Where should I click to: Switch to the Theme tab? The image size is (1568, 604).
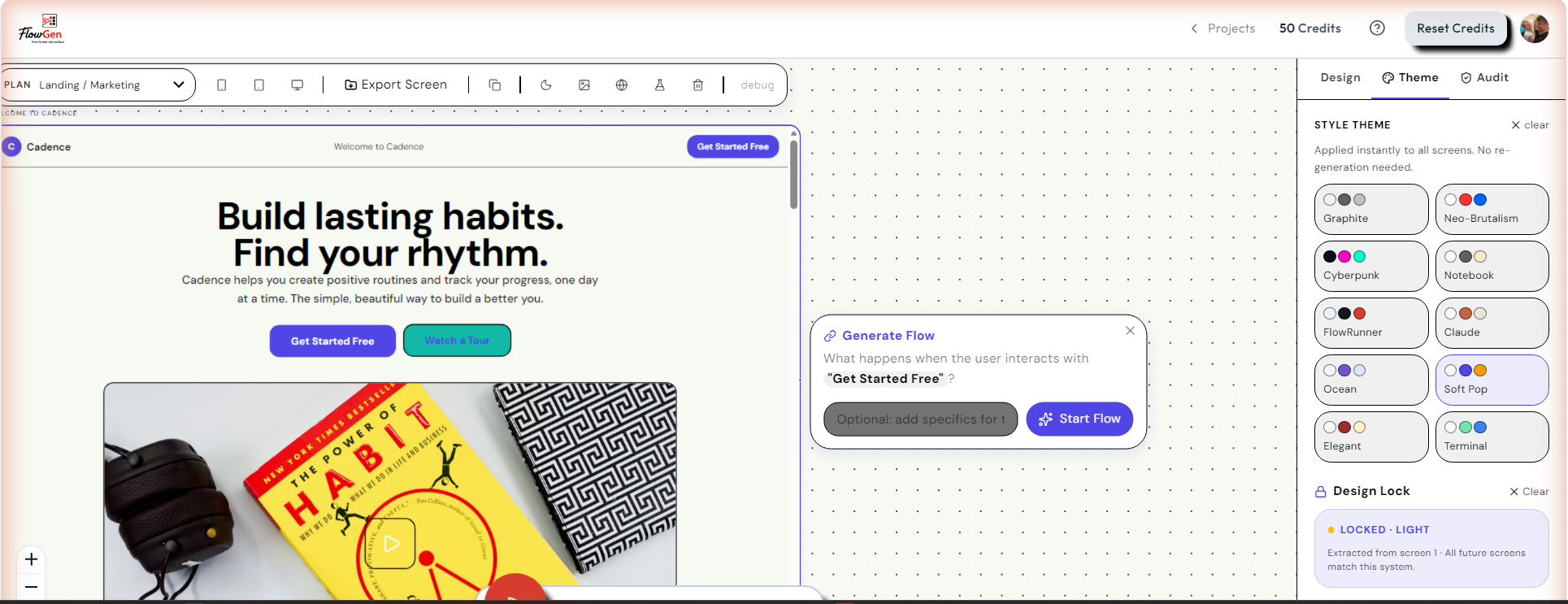[1410, 77]
